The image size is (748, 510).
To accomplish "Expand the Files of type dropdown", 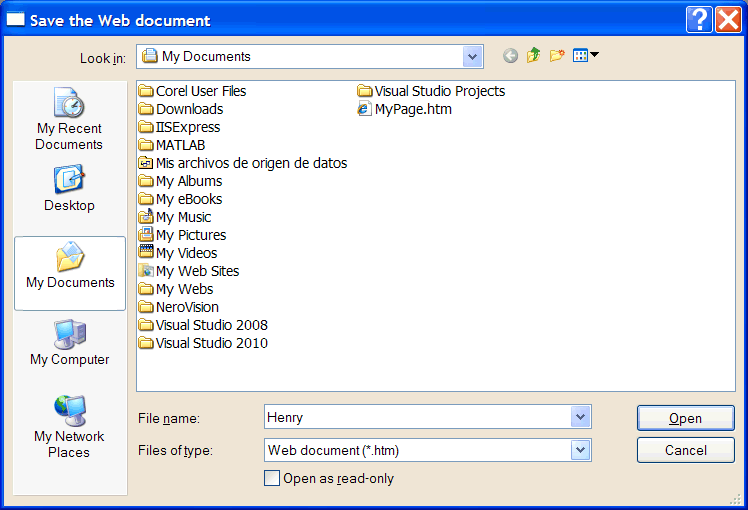I will point(580,450).
